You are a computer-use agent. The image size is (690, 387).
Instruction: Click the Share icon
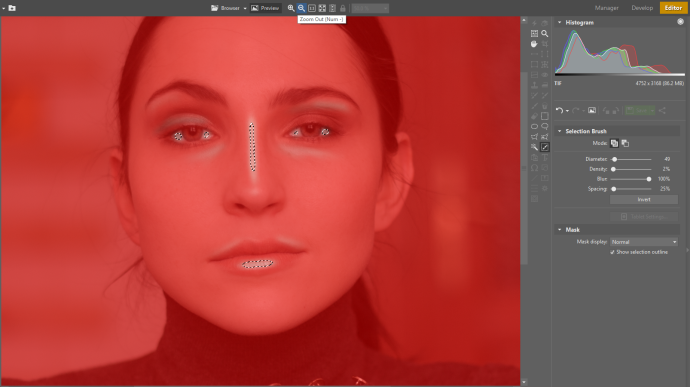pyautogui.click(x=662, y=111)
